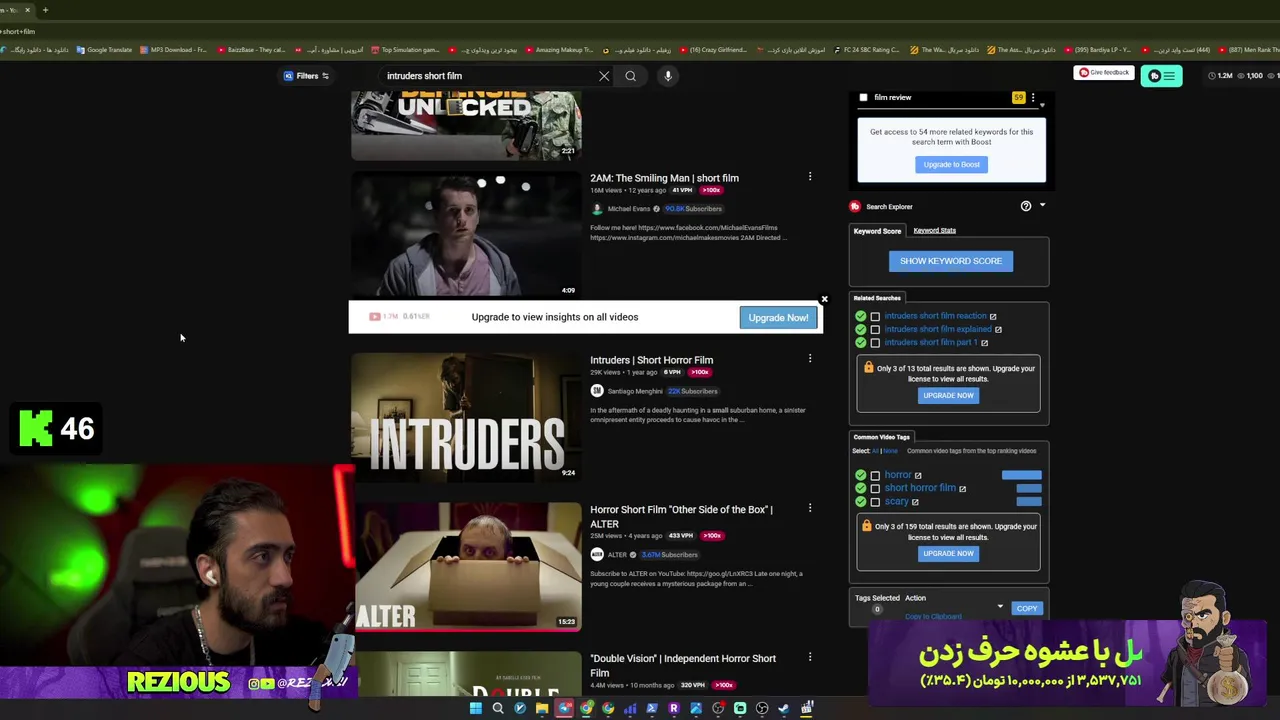Open more options for 2AM Smiling Man video
The height and width of the screenshot is (720, 1280).
click(810, 177)
